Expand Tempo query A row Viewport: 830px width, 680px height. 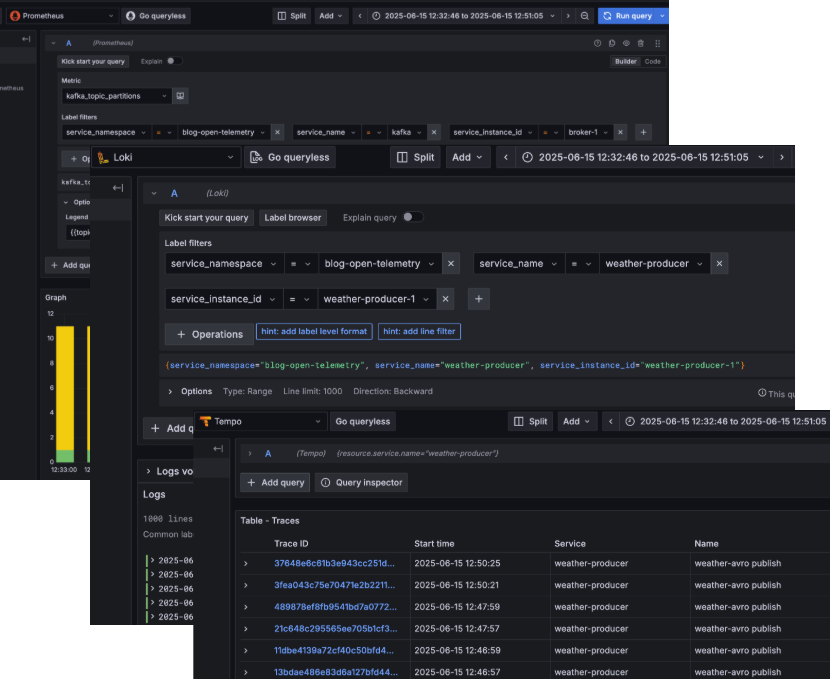click(250, 454)
